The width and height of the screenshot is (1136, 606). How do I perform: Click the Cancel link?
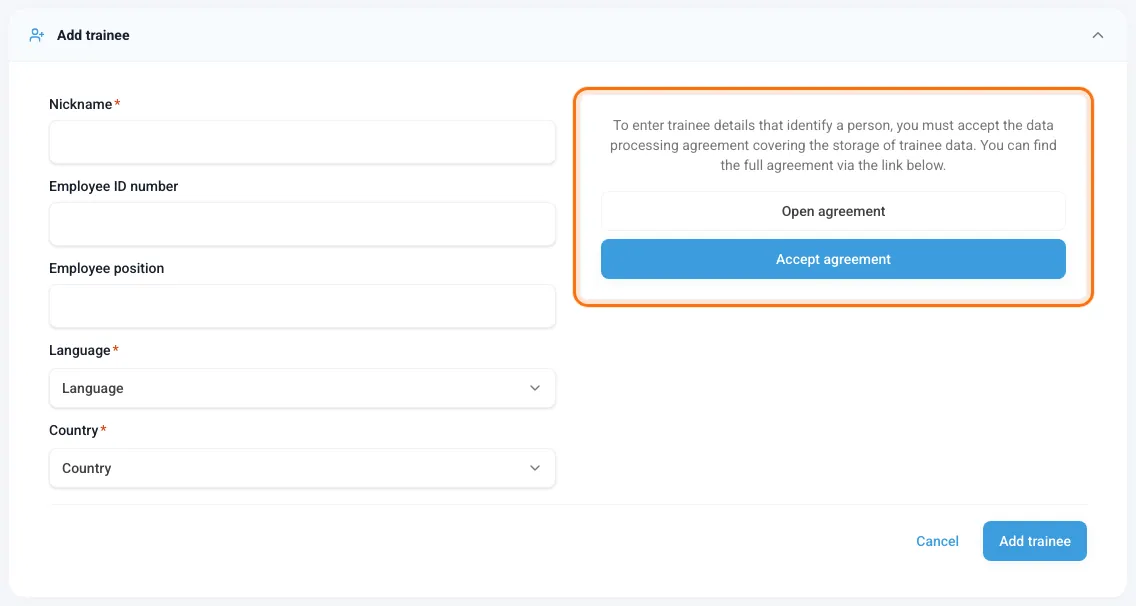(937, 541)
